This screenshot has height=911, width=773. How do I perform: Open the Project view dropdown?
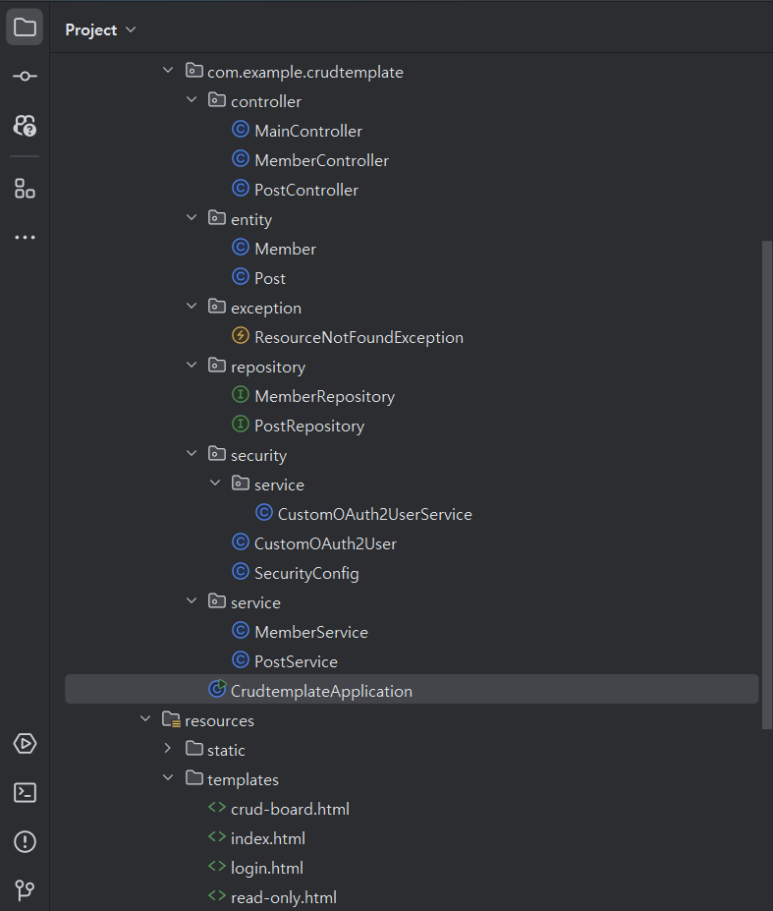[x=101, y=30]
